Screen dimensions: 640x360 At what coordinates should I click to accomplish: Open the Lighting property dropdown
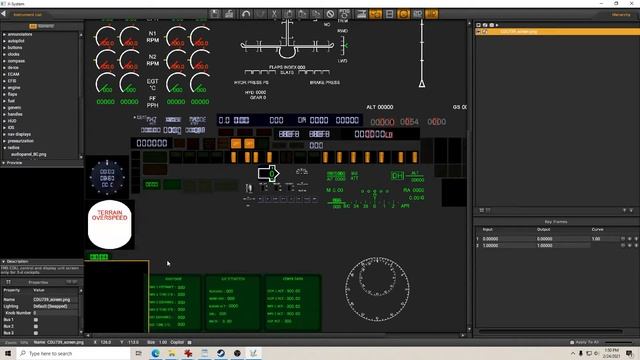pos(55,306)
